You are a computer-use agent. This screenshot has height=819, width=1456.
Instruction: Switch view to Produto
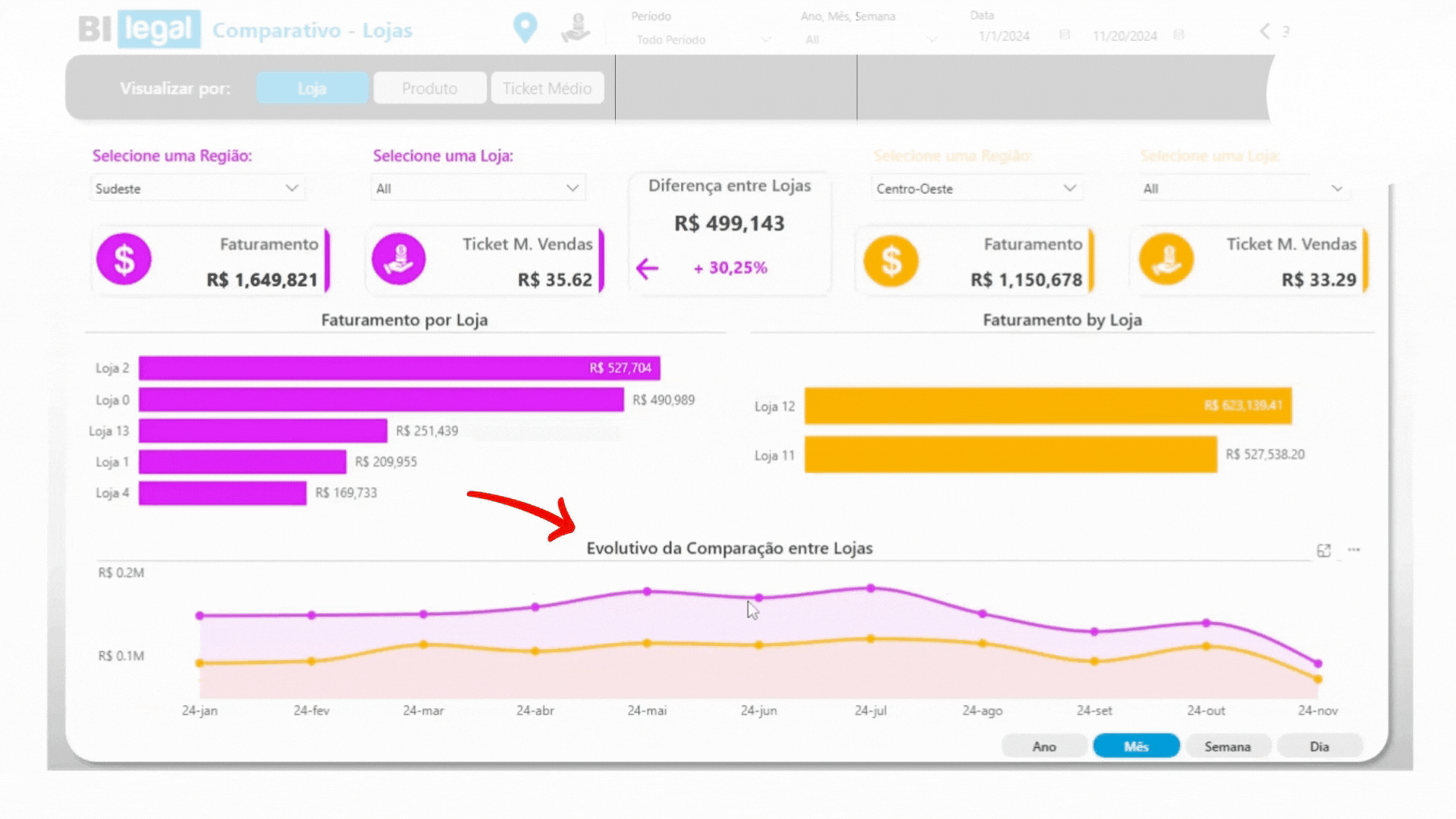[x=429, y=88]
